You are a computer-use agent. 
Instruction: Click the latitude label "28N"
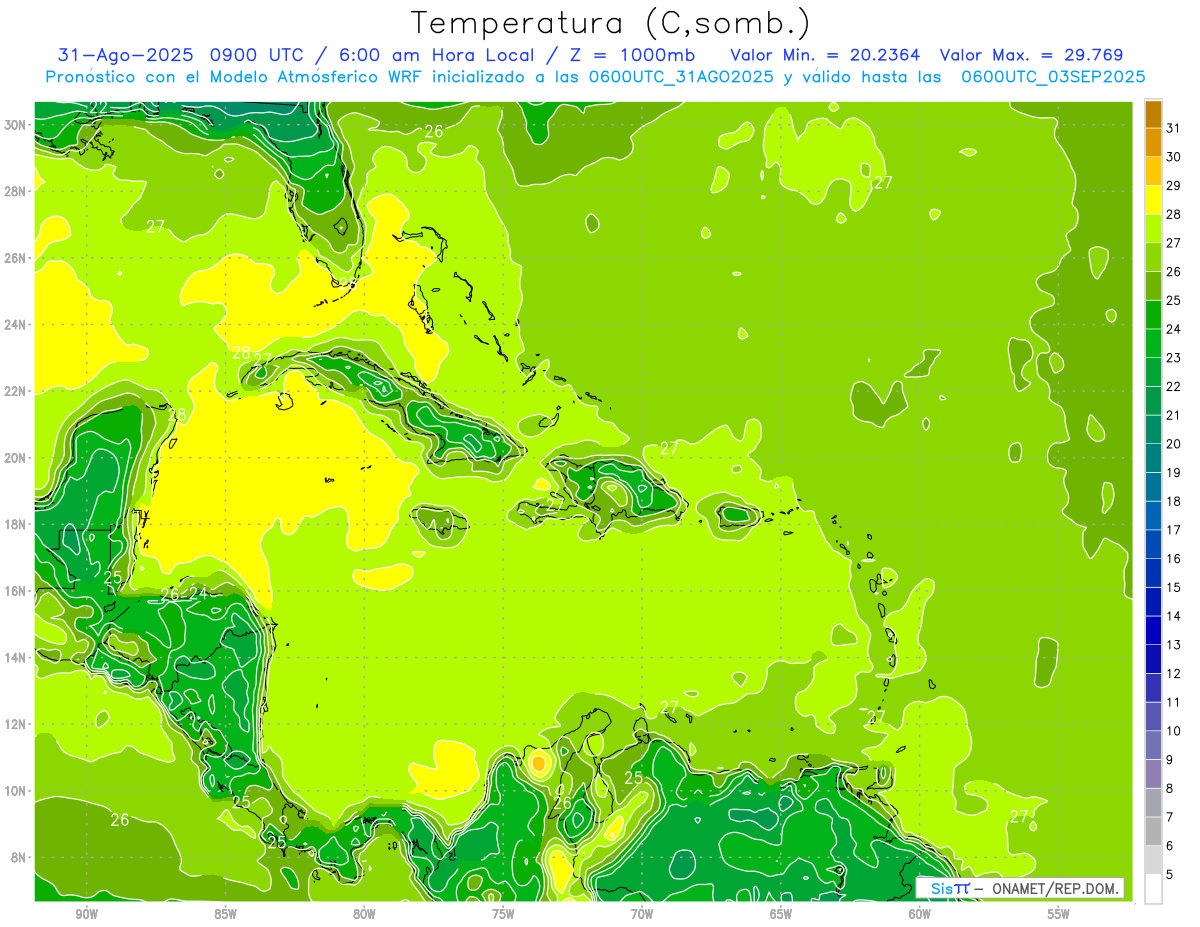(x=14, y=191)
